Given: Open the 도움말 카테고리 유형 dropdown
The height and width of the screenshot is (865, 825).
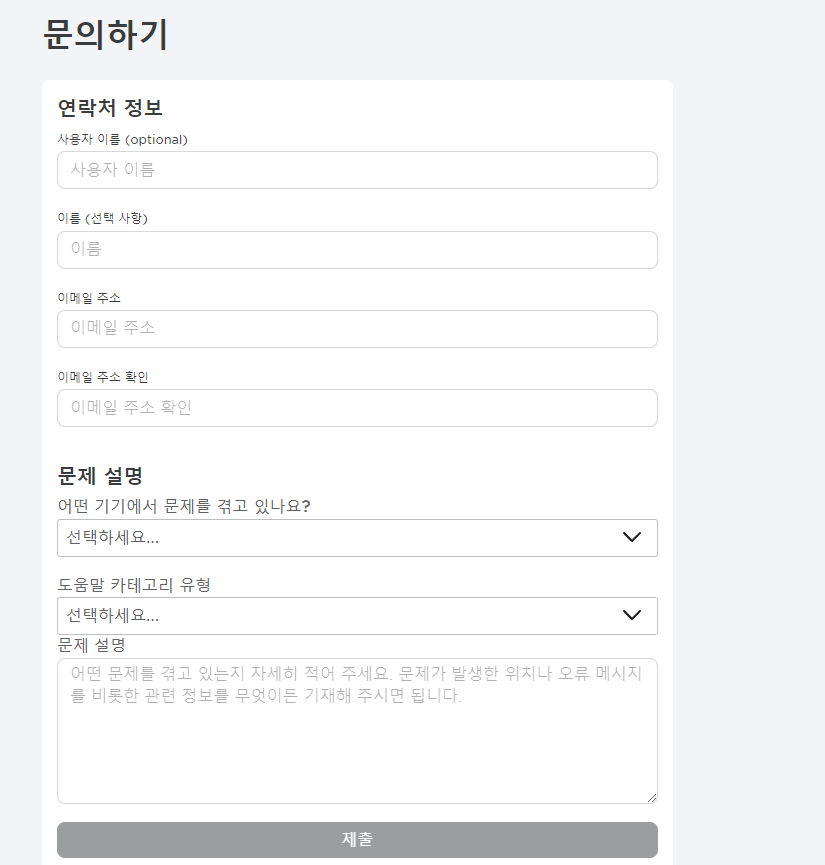Looking at the screenshot, I should tap(357, 616).
